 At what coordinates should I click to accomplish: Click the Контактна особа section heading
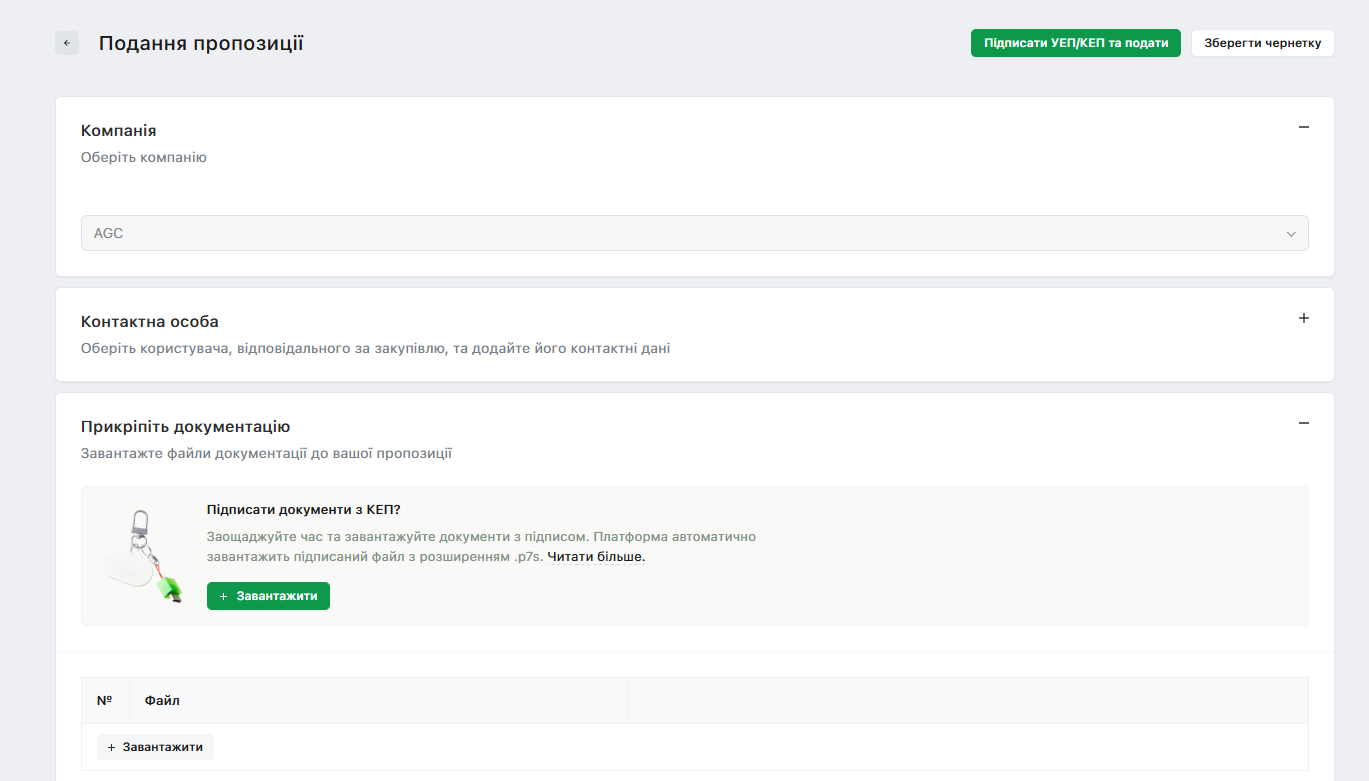pos(149,322)
